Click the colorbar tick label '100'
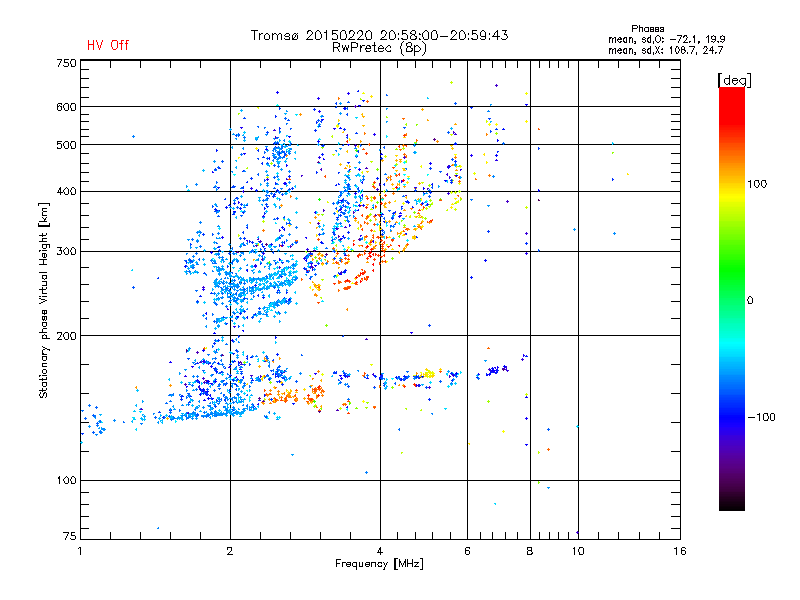The image size is (800, 600). point(757,184)
